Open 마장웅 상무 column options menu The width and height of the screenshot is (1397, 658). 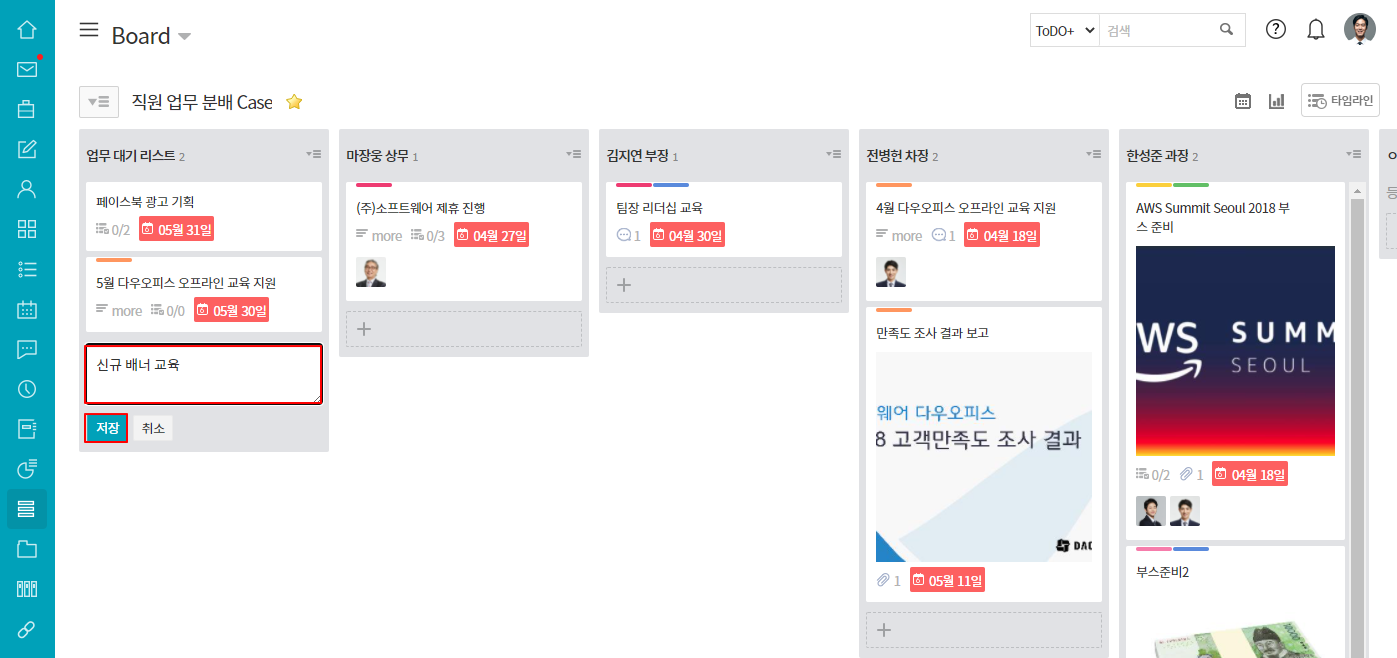(574, 154)
